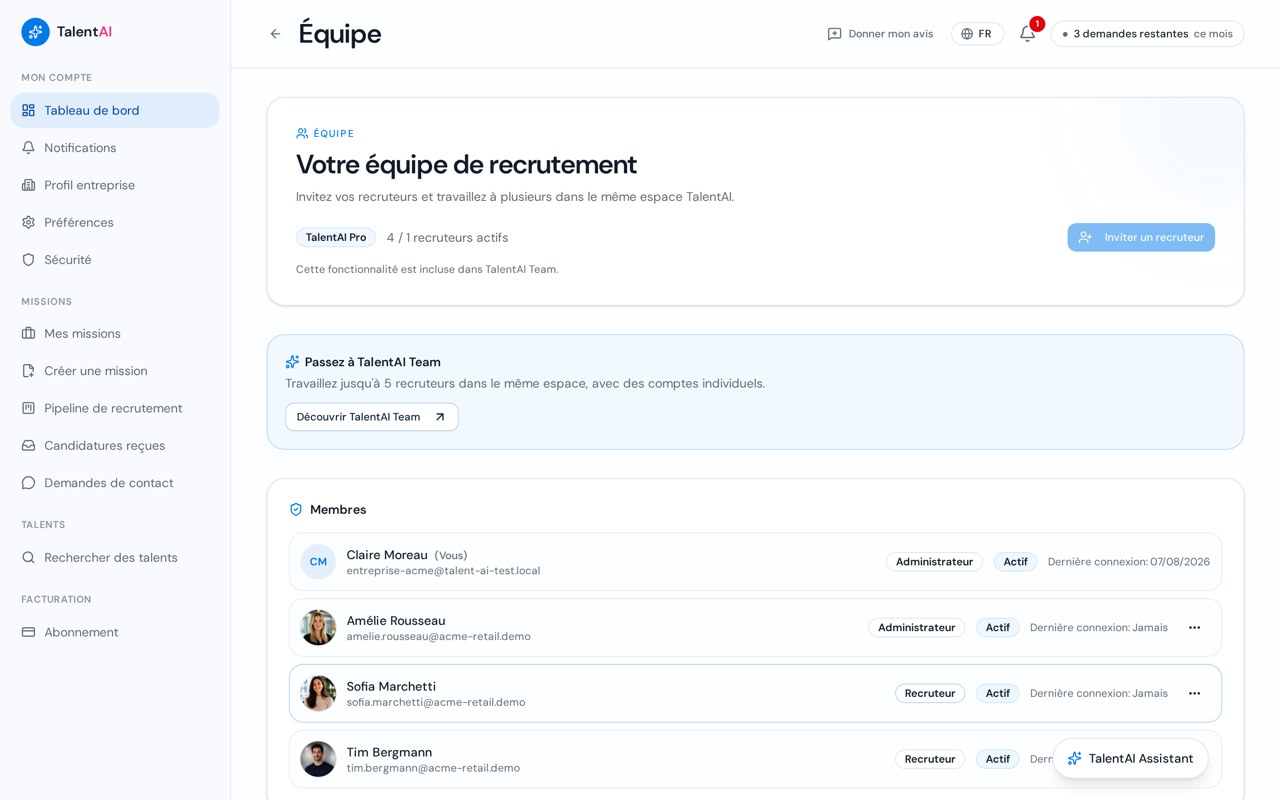Open Tableau de bord in sidebar

click(x=115, y=110)
